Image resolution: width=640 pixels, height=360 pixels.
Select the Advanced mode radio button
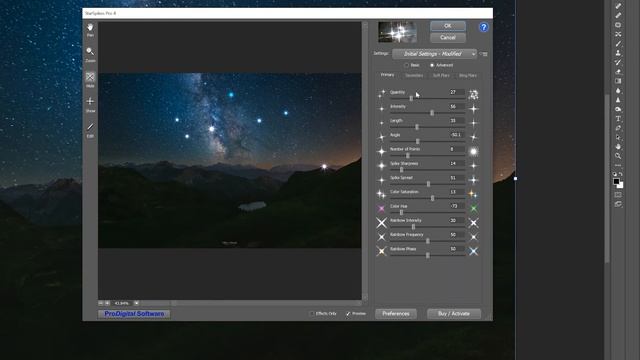point(432,65)
